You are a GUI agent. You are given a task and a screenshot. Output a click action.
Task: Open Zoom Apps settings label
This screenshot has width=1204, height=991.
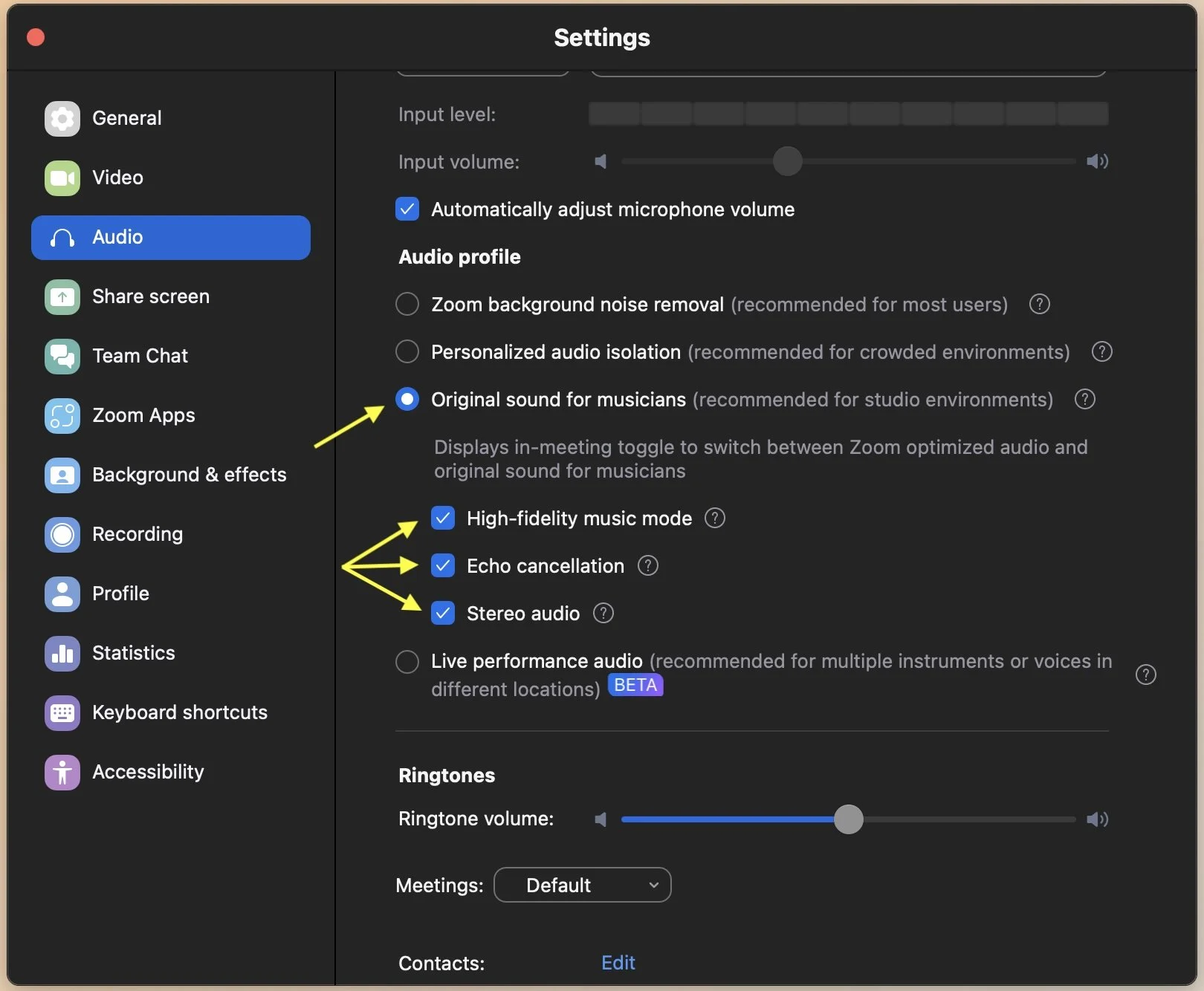tap(143, 415)
